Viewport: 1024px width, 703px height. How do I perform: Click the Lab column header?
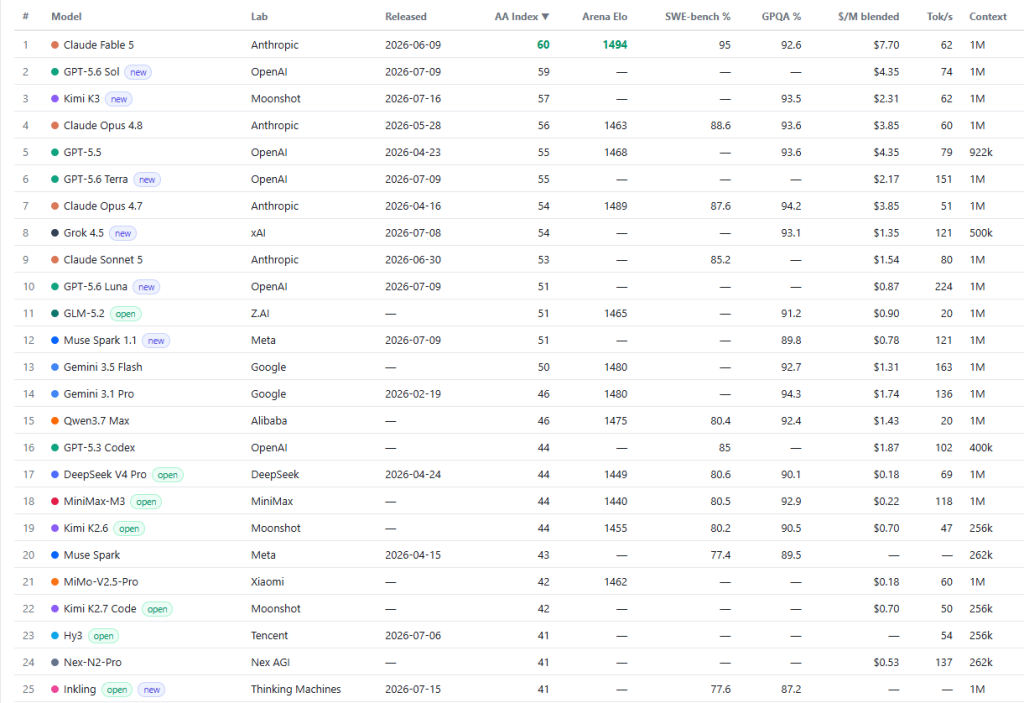(259, 16)
